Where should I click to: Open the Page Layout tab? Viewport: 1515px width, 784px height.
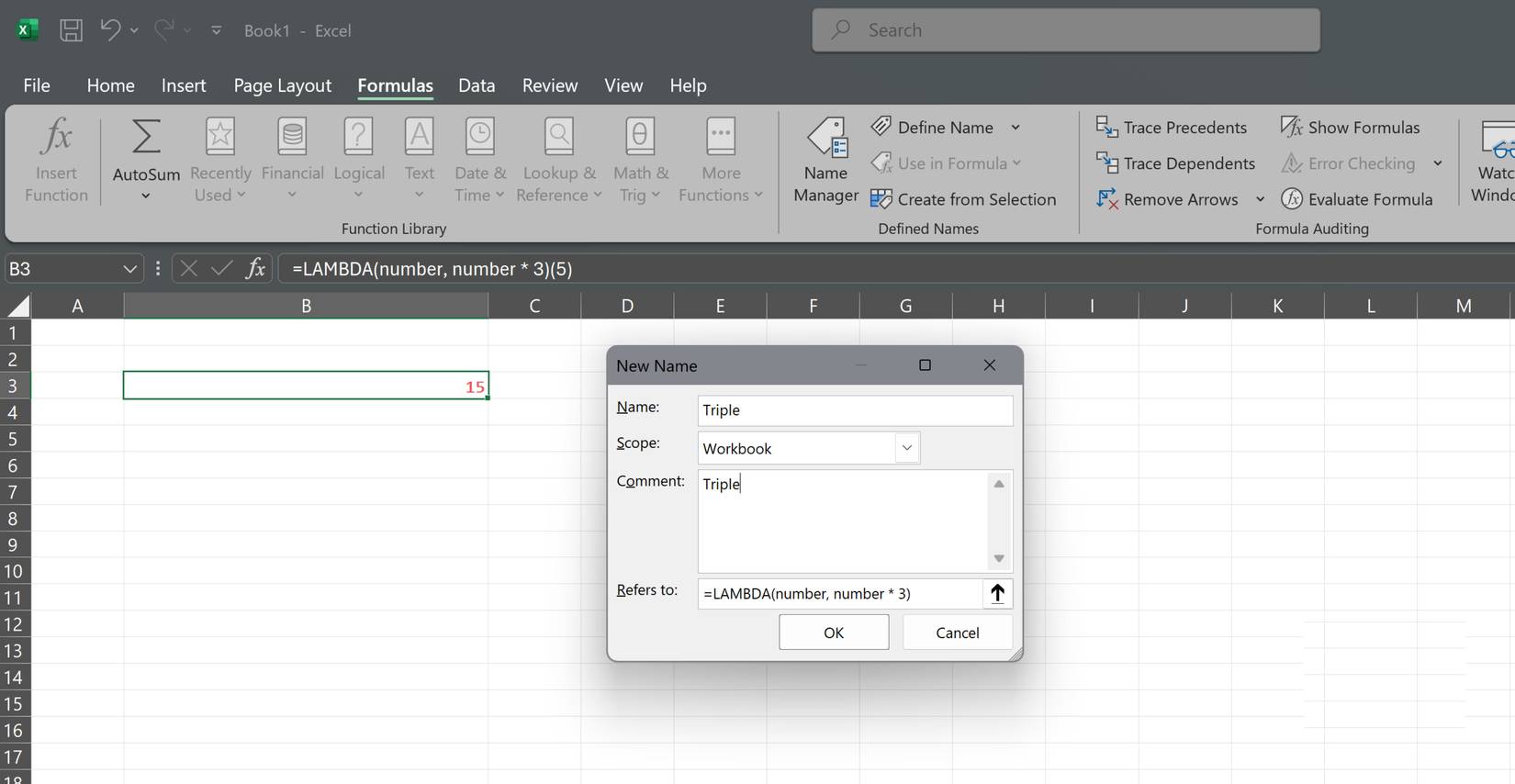click(282, 85)
